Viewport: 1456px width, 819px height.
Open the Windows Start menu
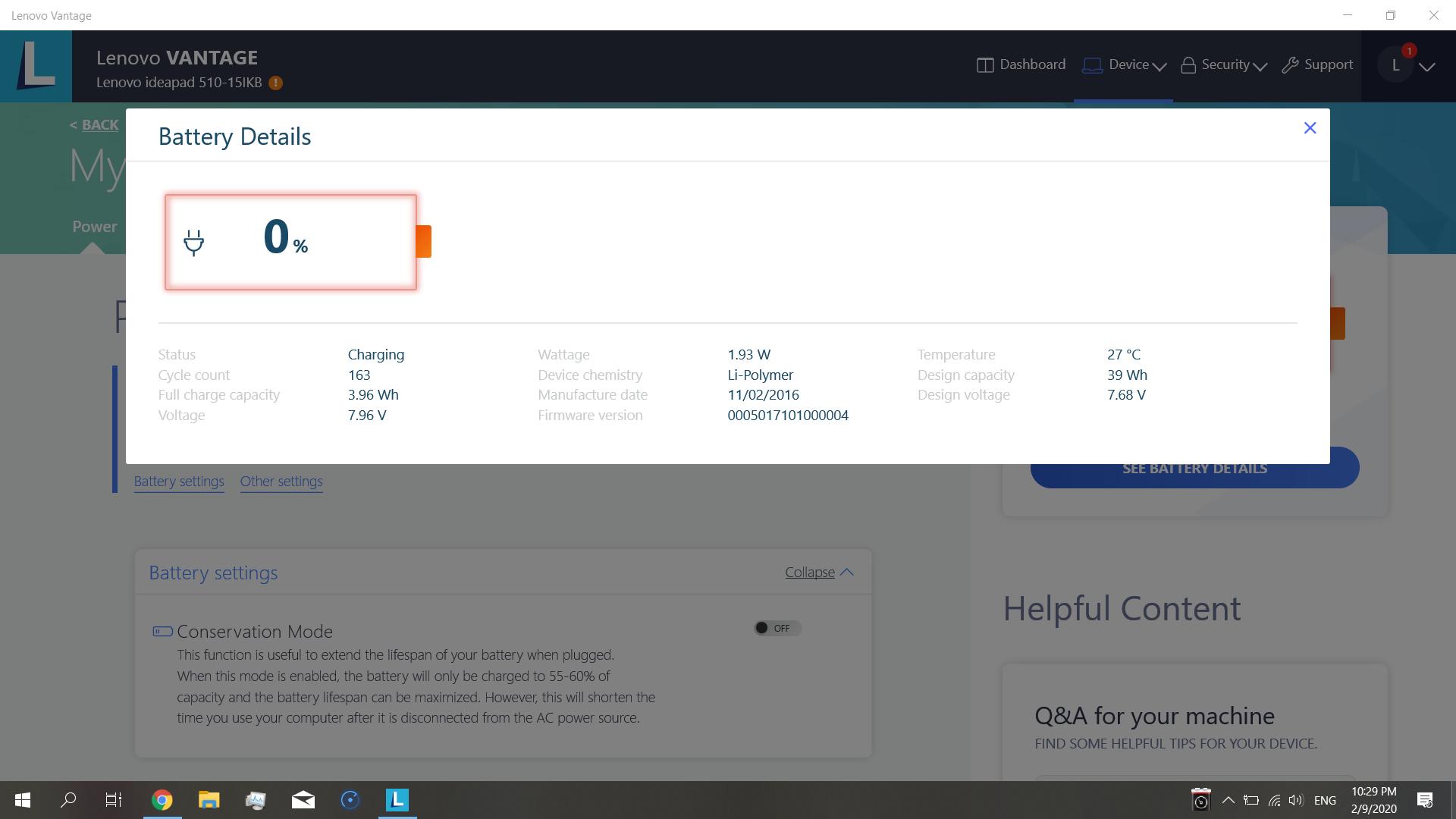pos(23,800)
